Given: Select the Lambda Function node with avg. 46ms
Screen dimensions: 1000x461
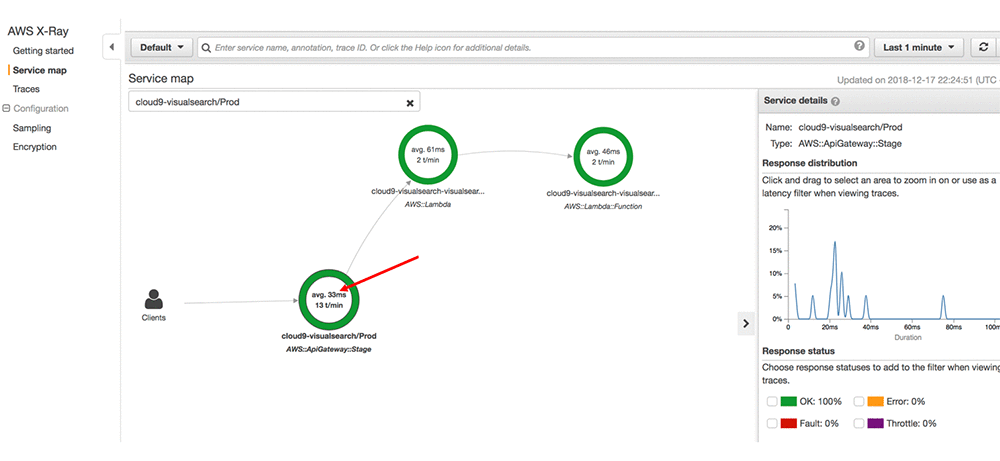Looking at the screenshot, I should (x=603, y=156).
